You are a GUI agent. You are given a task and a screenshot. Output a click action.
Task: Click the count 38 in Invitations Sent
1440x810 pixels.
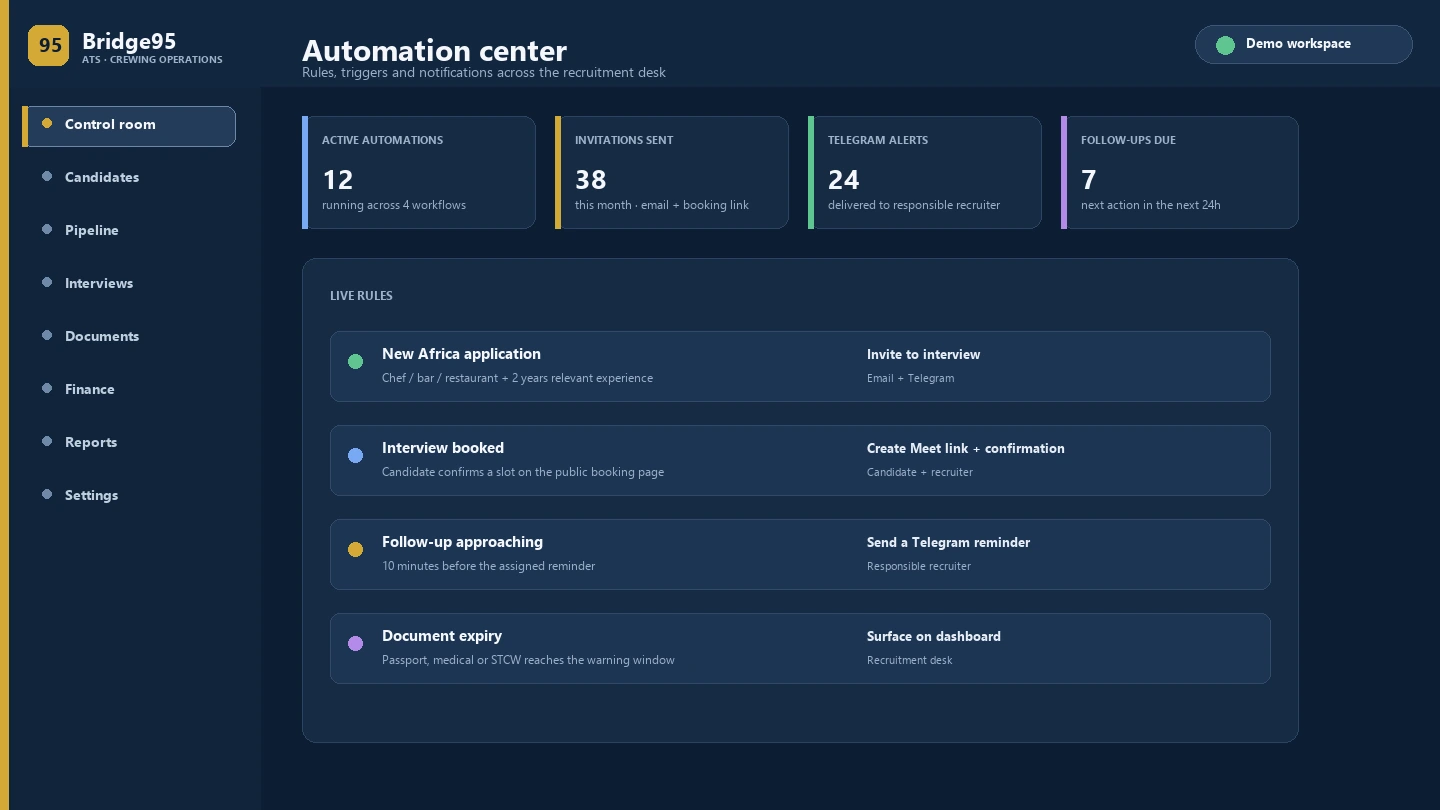(590, 180)
